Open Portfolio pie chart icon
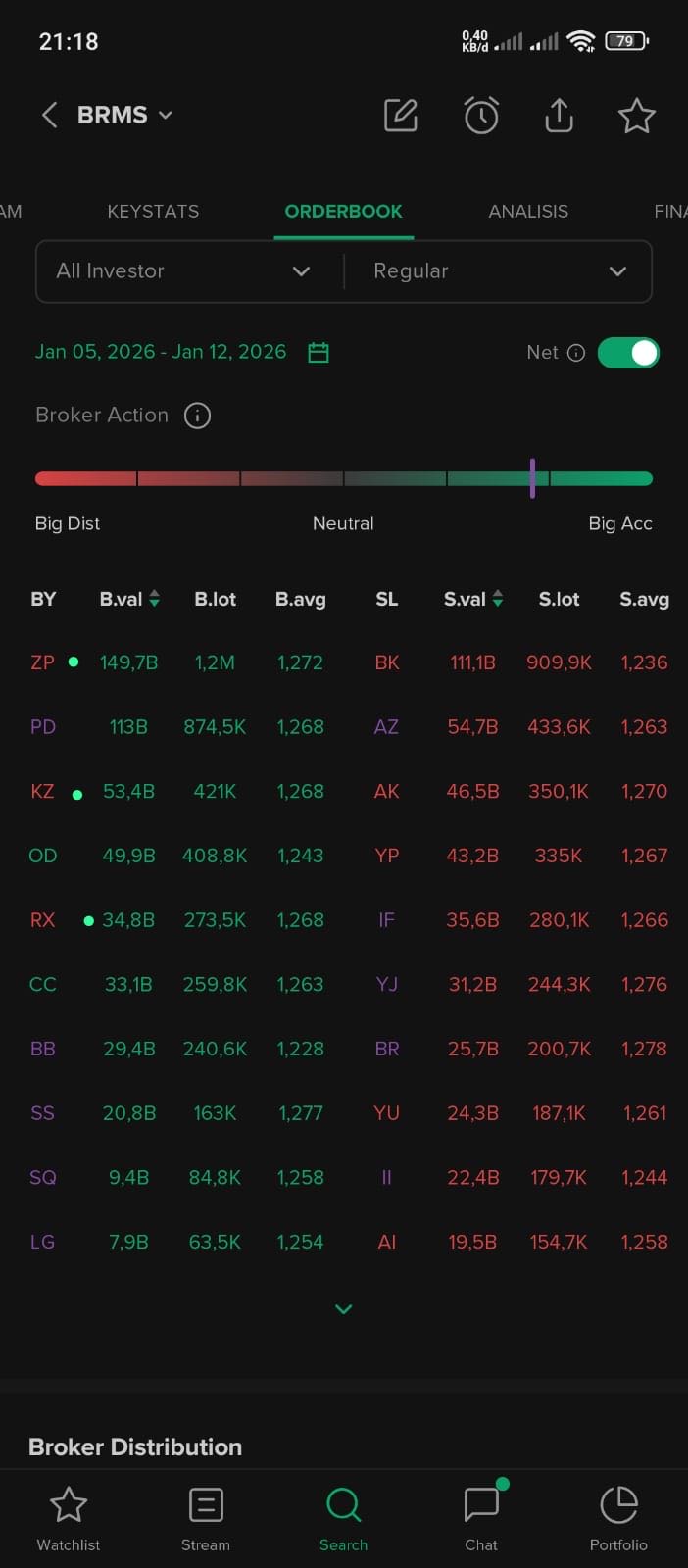Screen dimensions: 688x1568 tap(618, 1516)
